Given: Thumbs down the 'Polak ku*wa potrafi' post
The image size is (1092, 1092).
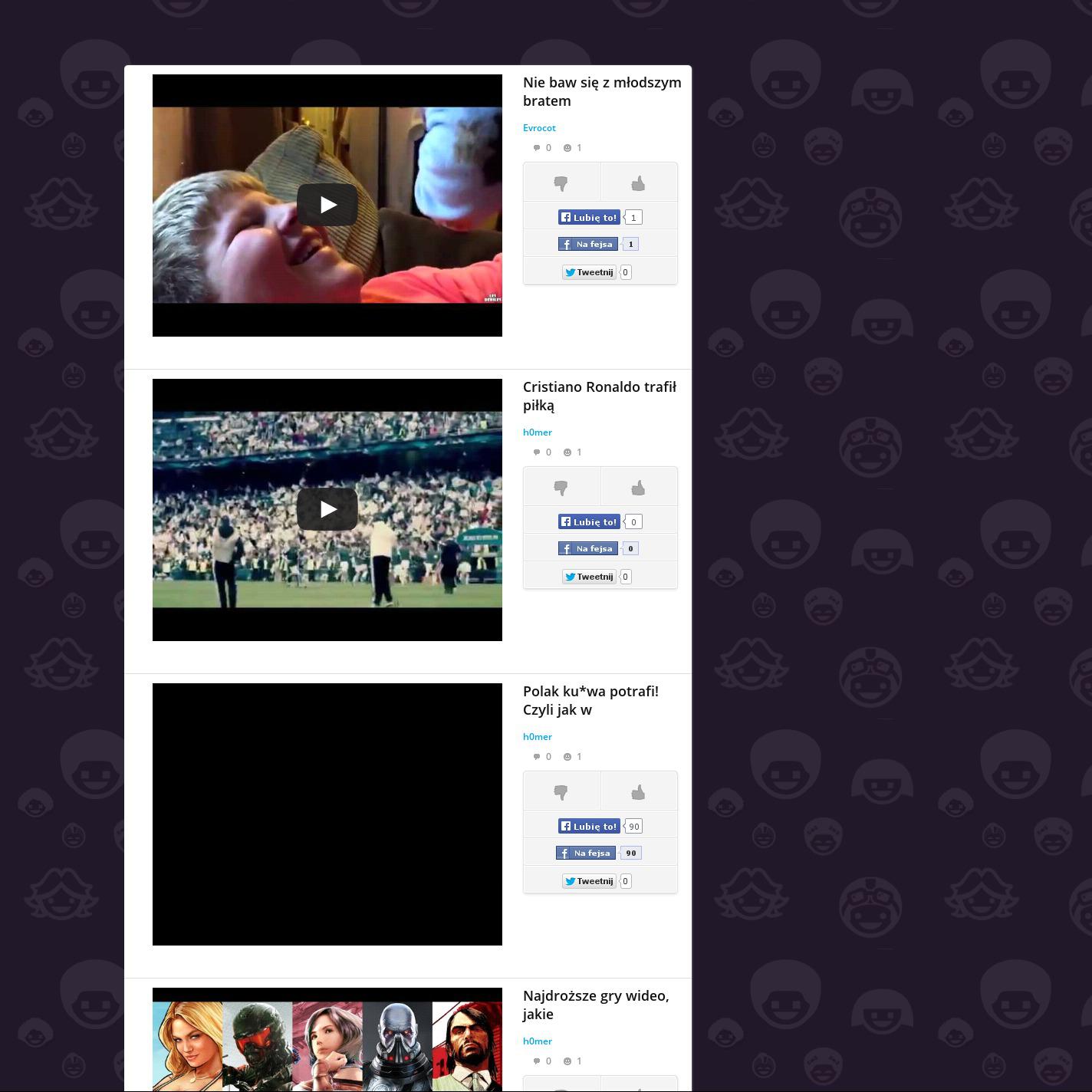Looking at the screenshot, I should (x=561, y=792).
